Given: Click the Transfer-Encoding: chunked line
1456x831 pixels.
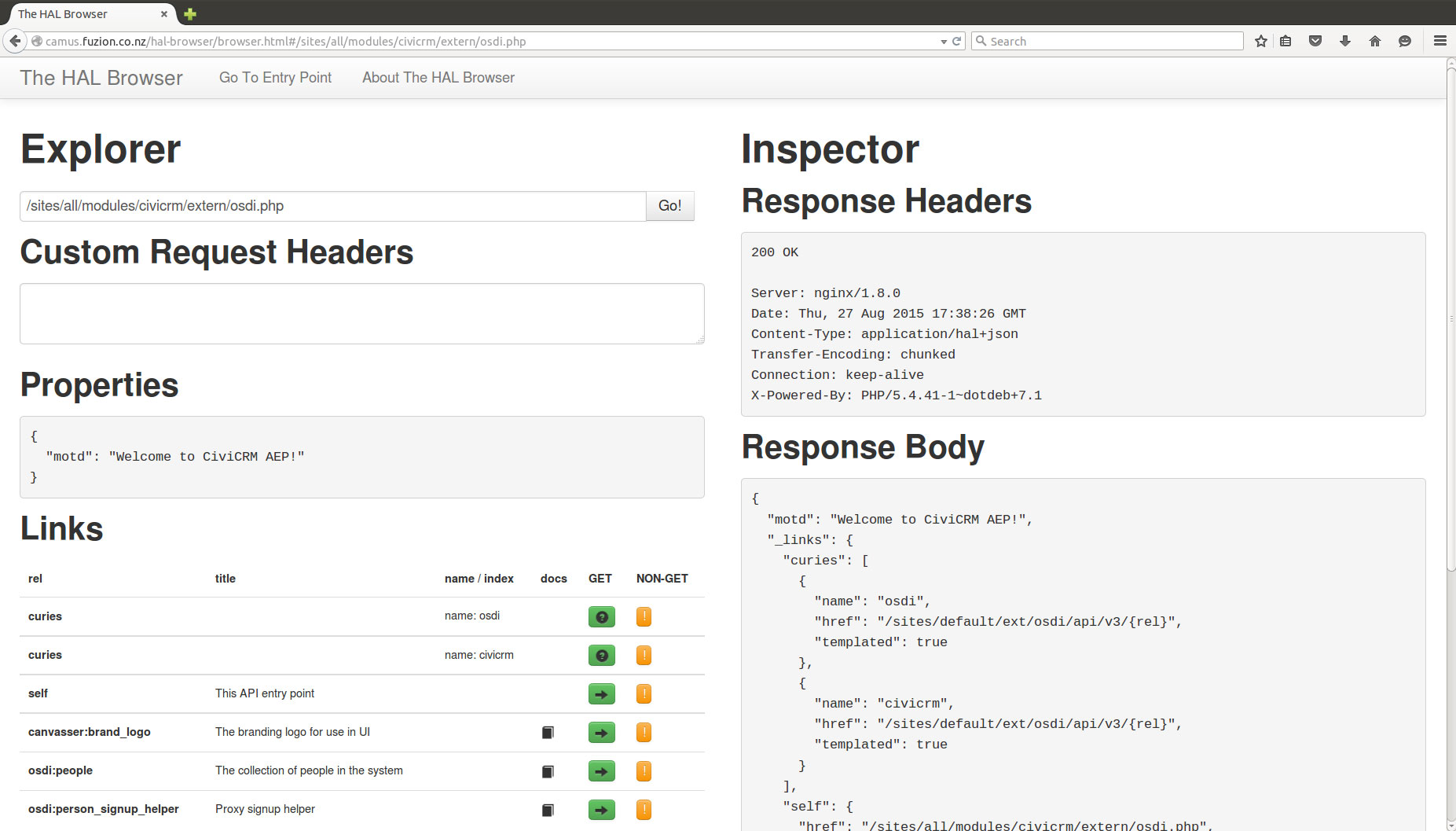Looking at the screenshot, I should click(x=853, y=355).
